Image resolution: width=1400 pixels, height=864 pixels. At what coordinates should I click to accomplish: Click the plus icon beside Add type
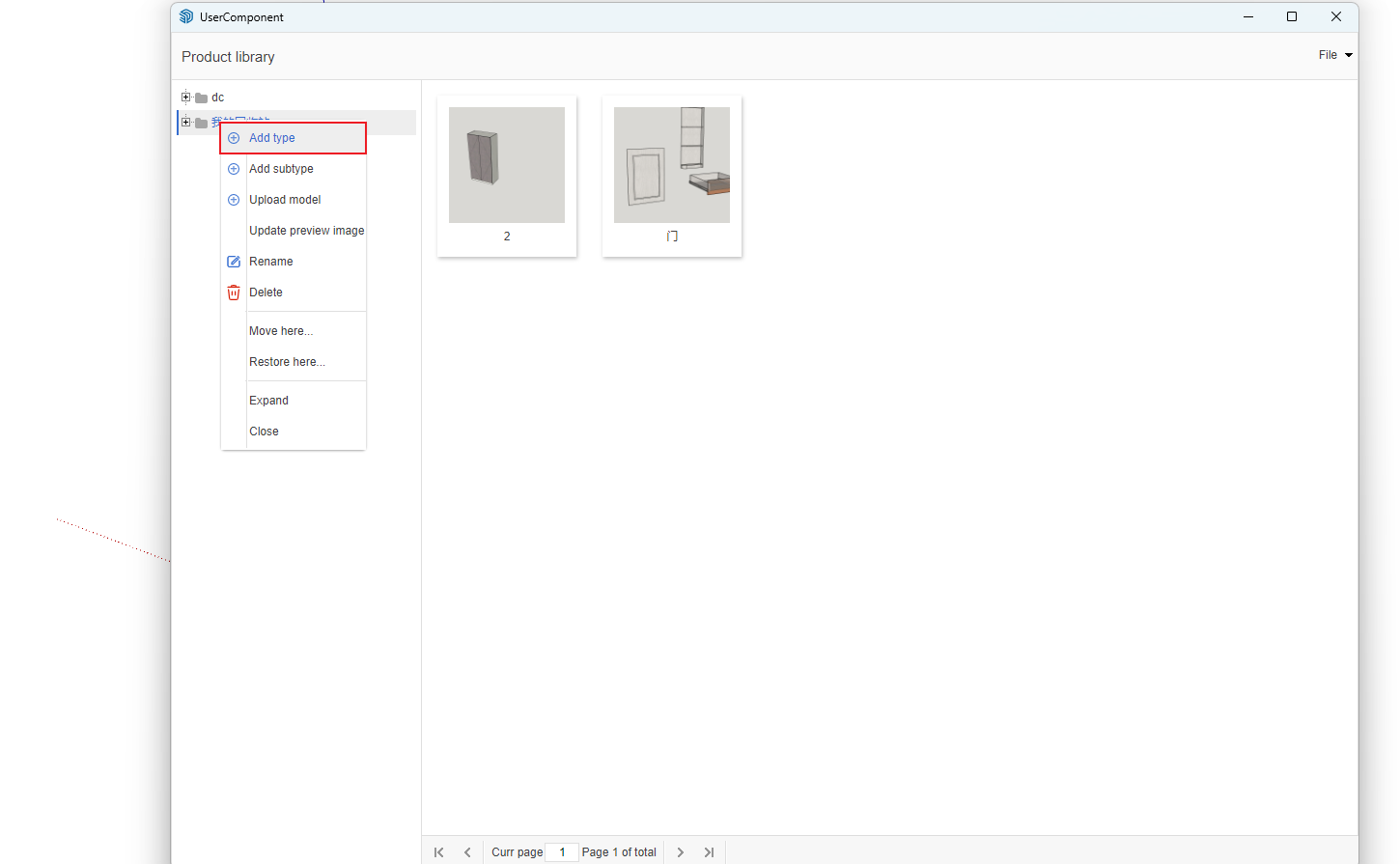pyautogui.click(x=234, y=138)
